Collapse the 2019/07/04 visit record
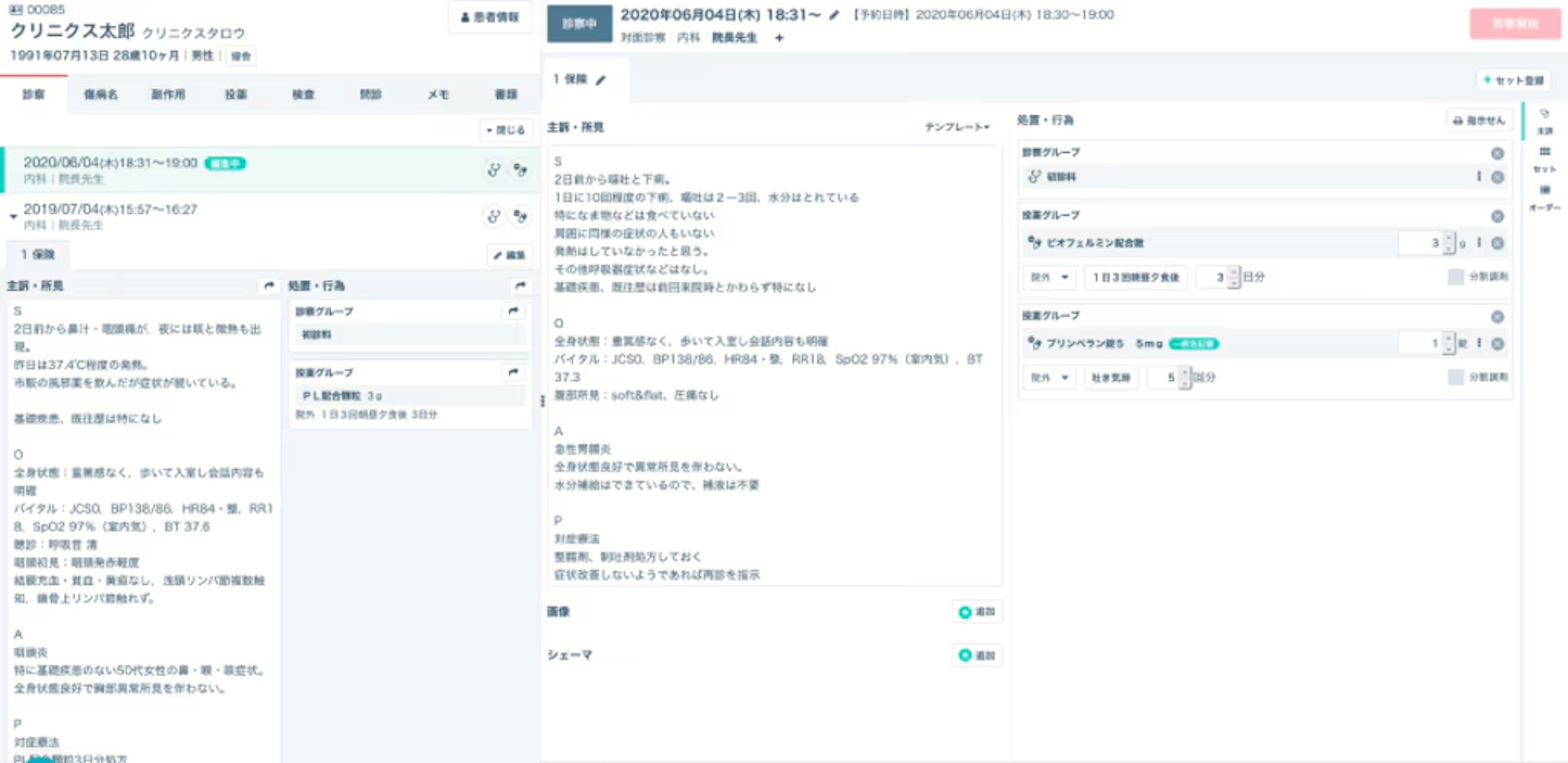Screen dimensions: 1568x763 click(x=13, y=216)
